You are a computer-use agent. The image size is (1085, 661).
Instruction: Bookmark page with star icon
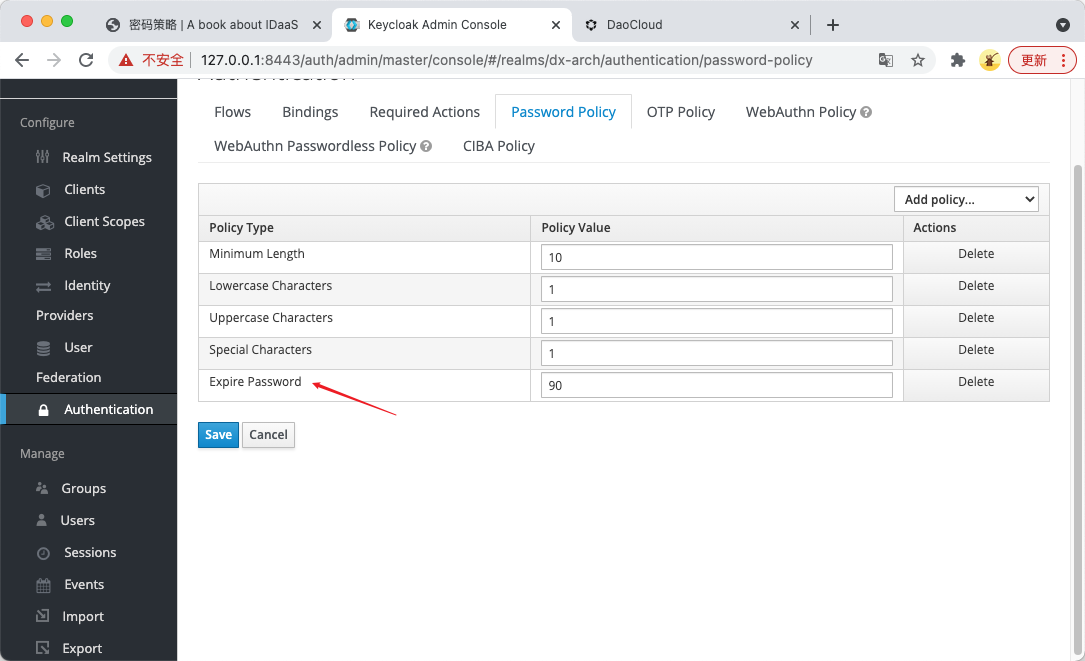click(x=918, y=60)
